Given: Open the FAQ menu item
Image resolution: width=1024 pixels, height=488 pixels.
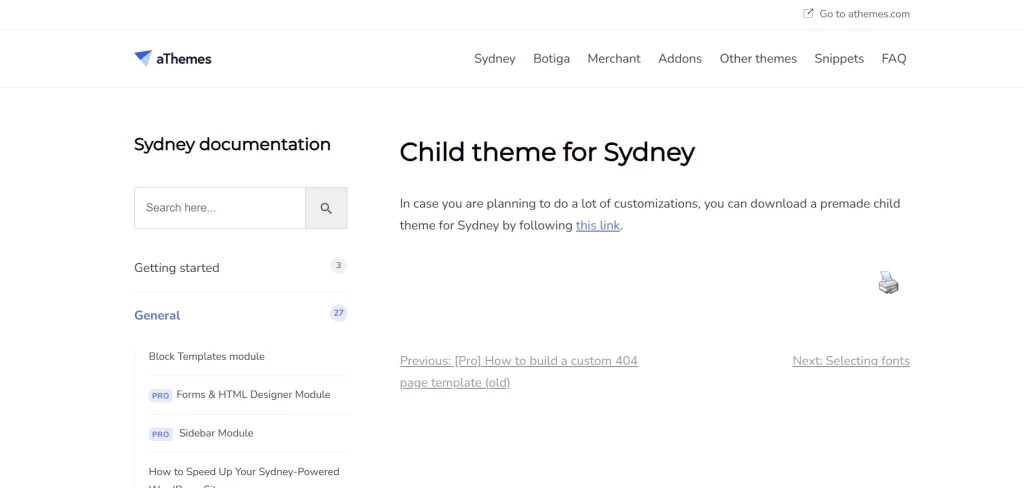Looking at the screenshot, I should coord(893,59).
